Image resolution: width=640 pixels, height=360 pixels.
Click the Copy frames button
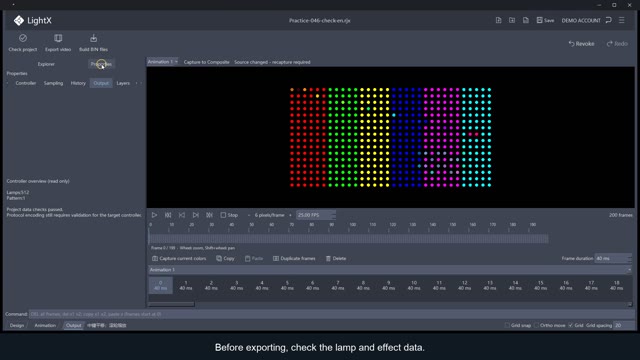point(225,259)
